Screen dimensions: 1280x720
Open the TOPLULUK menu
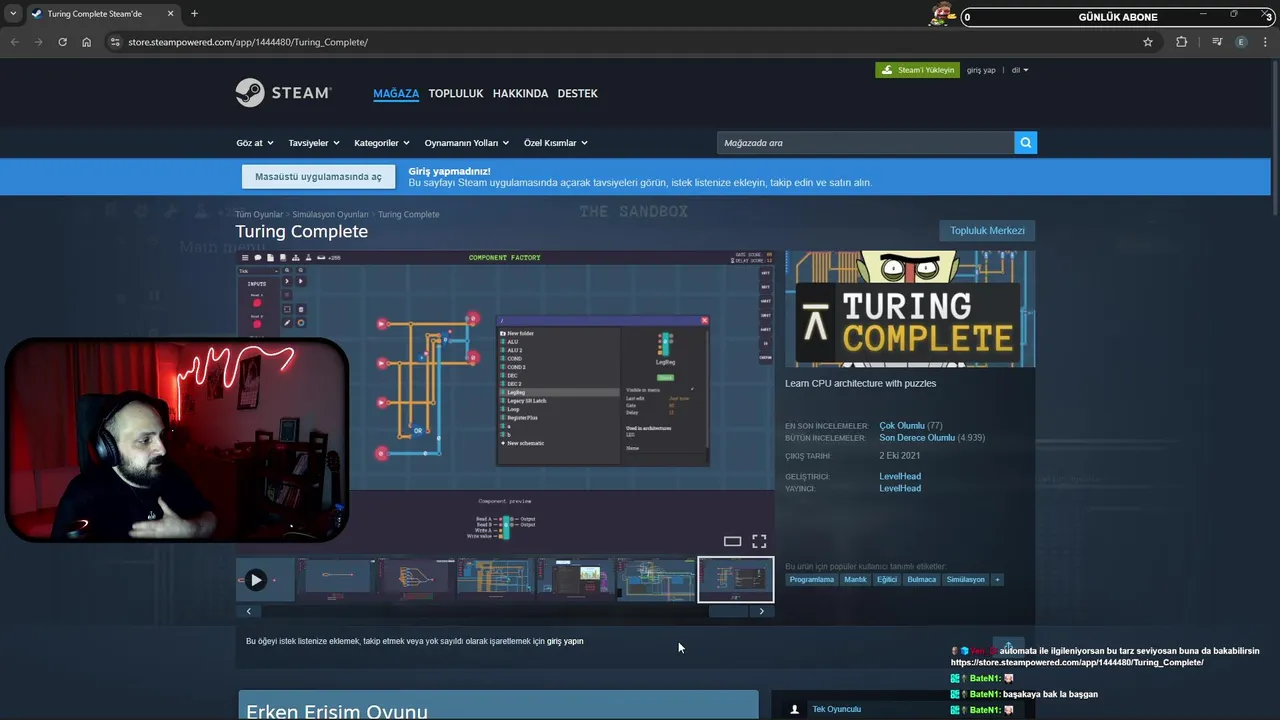click(x=456, y=93)
